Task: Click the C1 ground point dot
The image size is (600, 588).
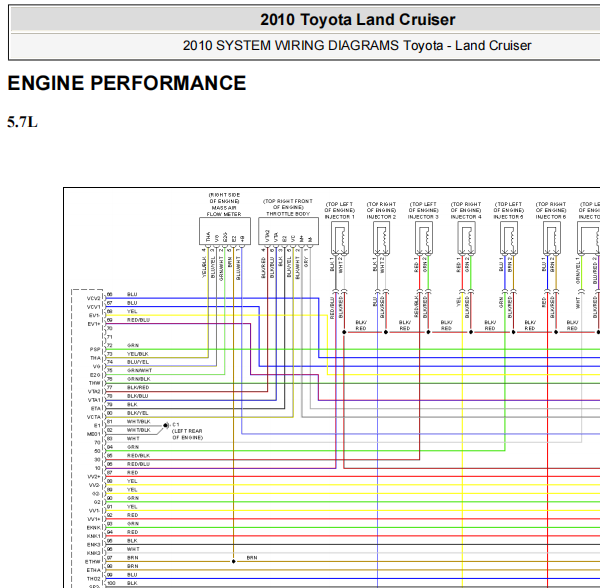Action: tap(165, 425)
